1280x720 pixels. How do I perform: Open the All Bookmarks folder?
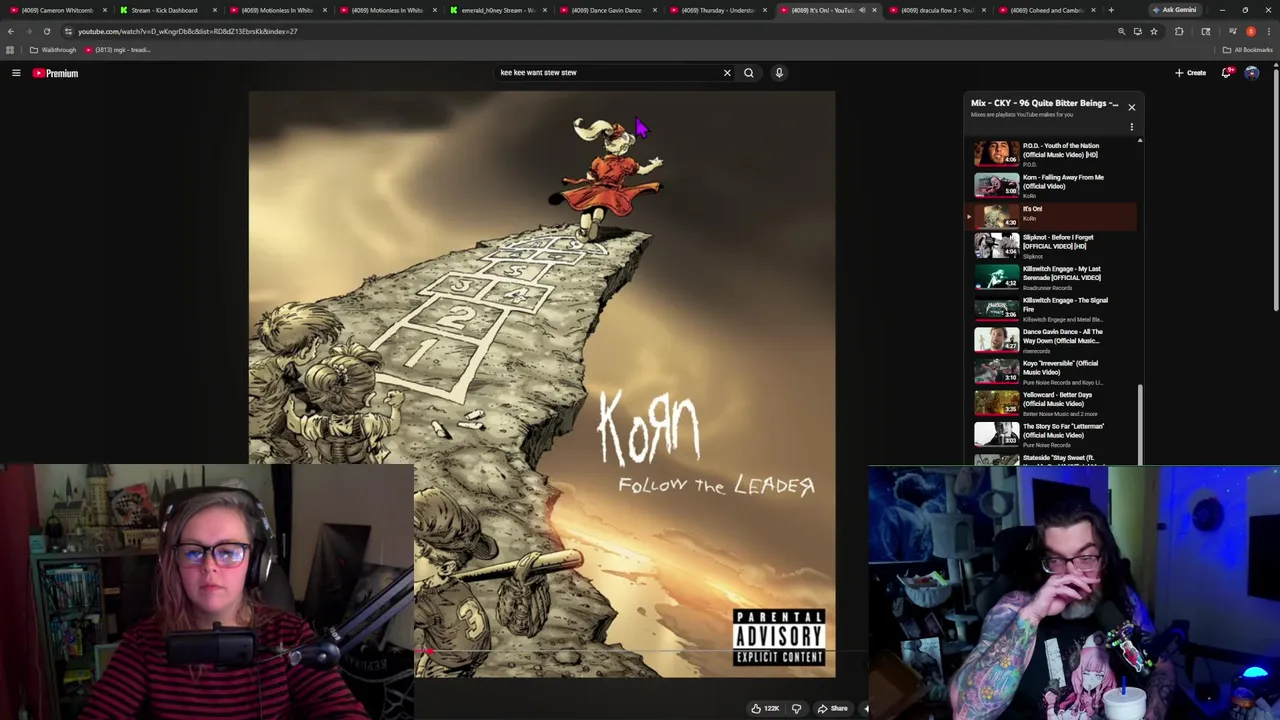click(1247, 50)
